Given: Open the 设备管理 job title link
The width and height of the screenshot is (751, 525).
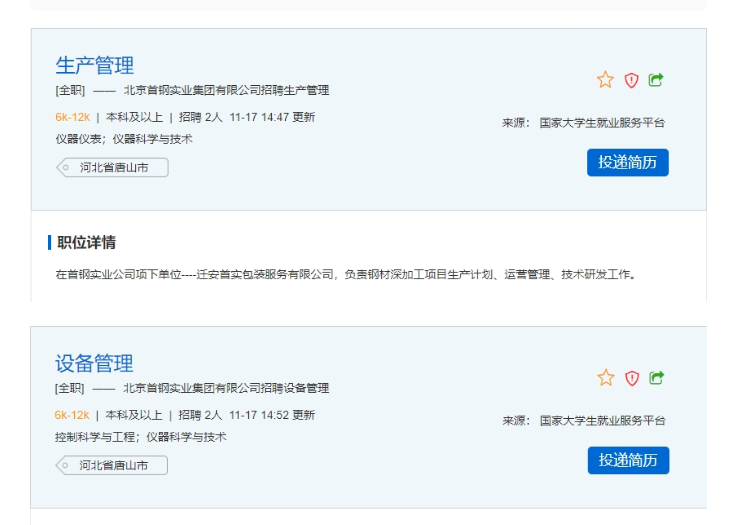Looking at the screenshot, I should point(94,363).
